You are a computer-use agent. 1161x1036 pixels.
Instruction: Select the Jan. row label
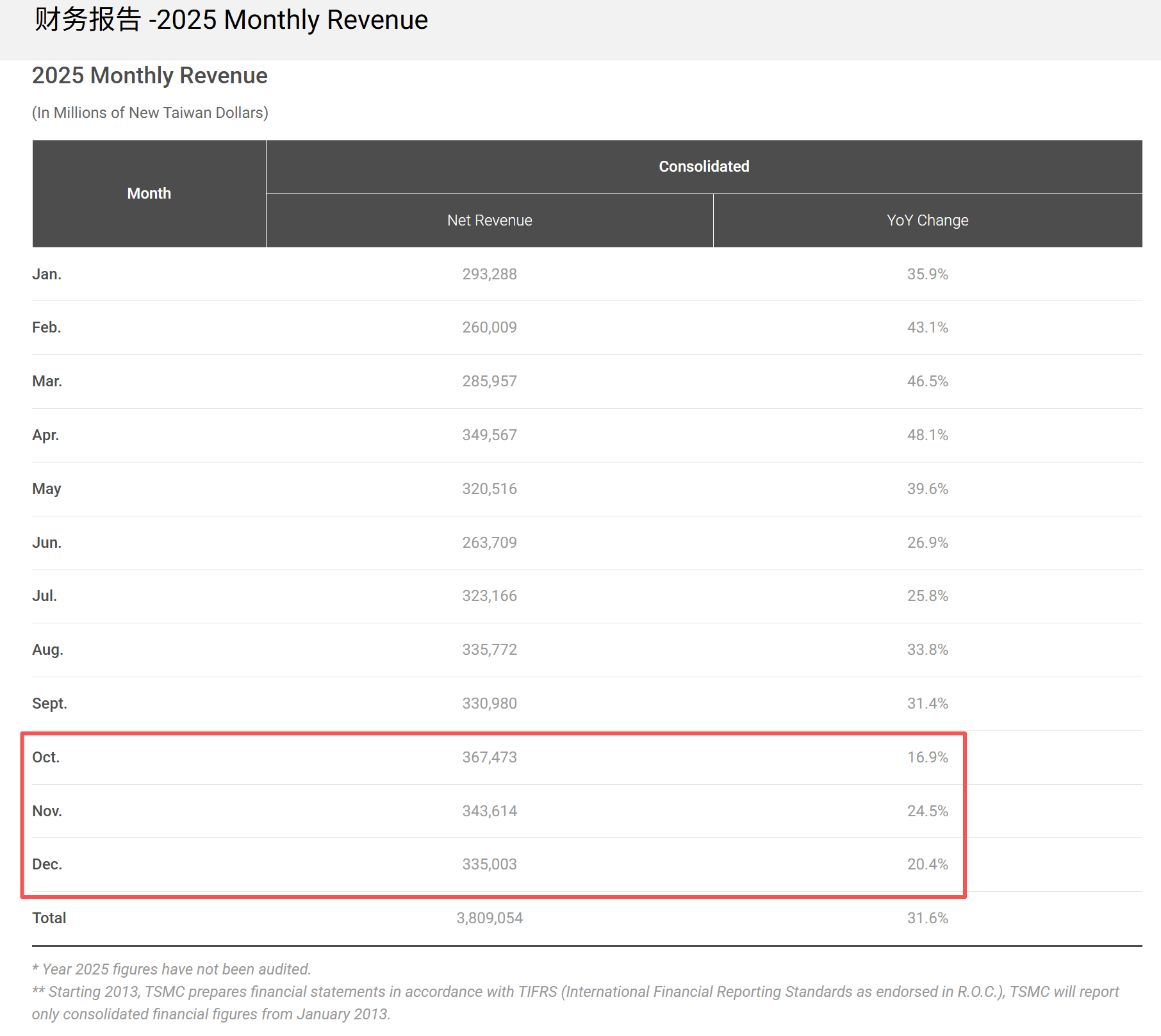point(47,274)
